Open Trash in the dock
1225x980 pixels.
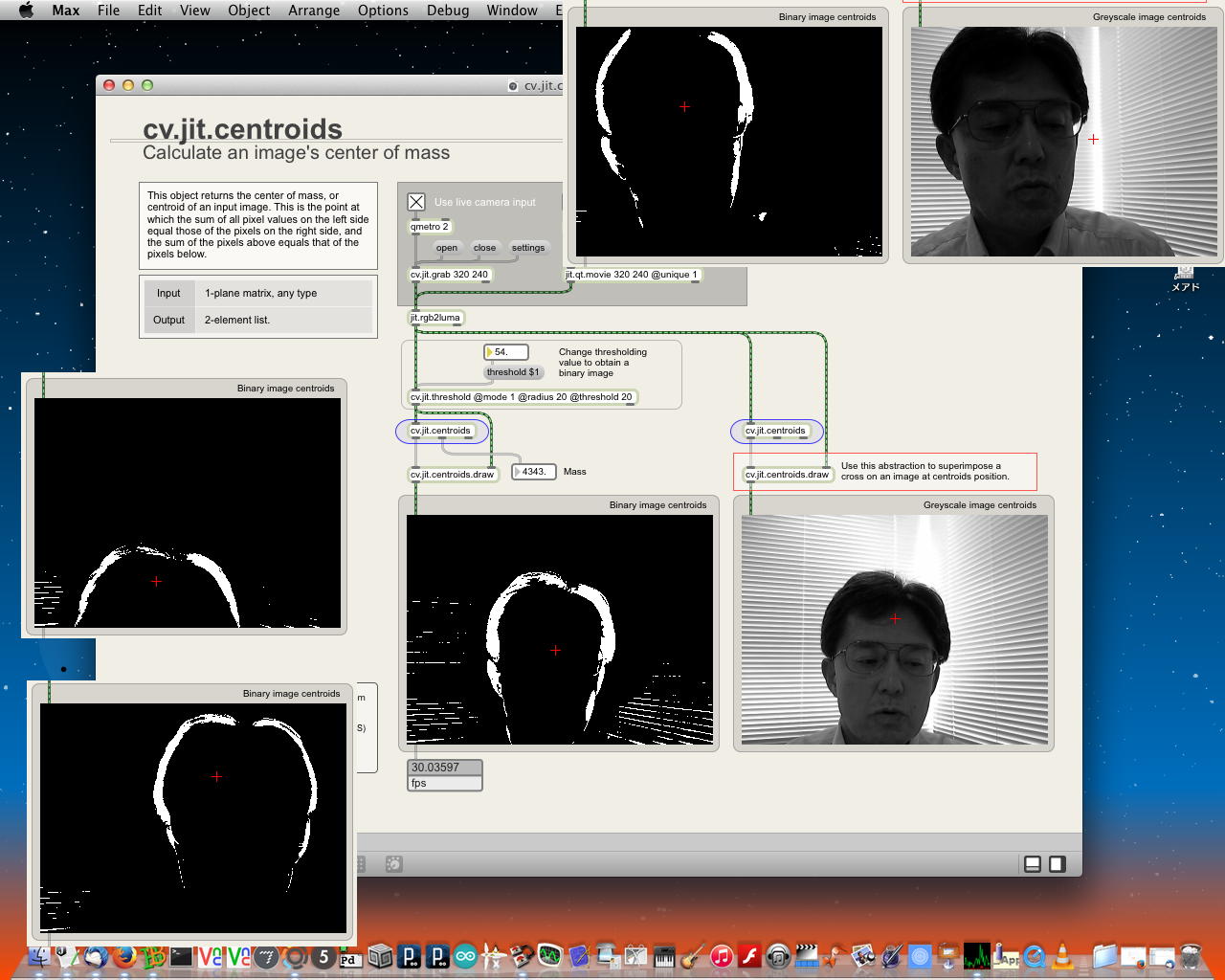pyautogui.click(x=1191, y=955)
